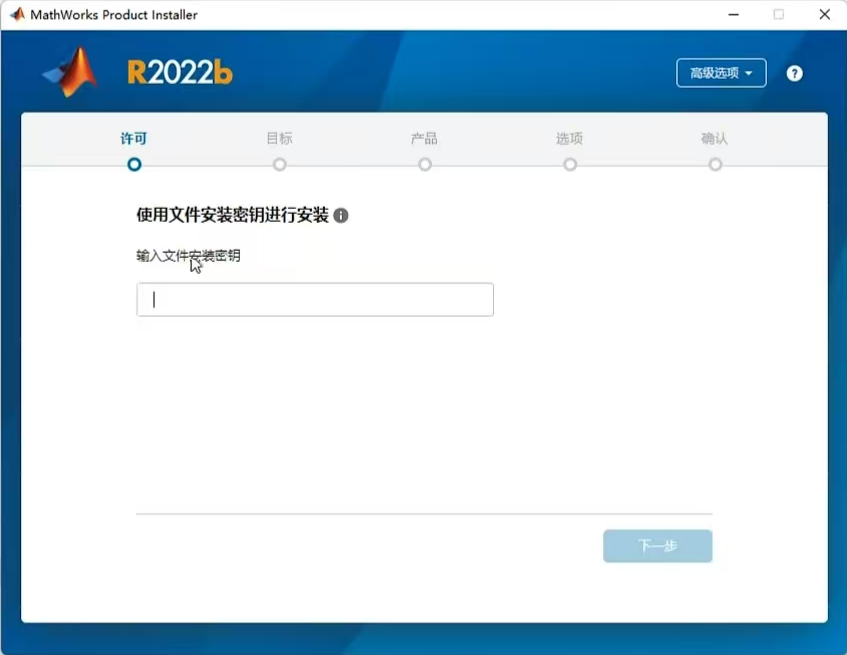Screen dimensions: 847x655
Task: Select the 产品 step tab
Action: tap(425, 139)
